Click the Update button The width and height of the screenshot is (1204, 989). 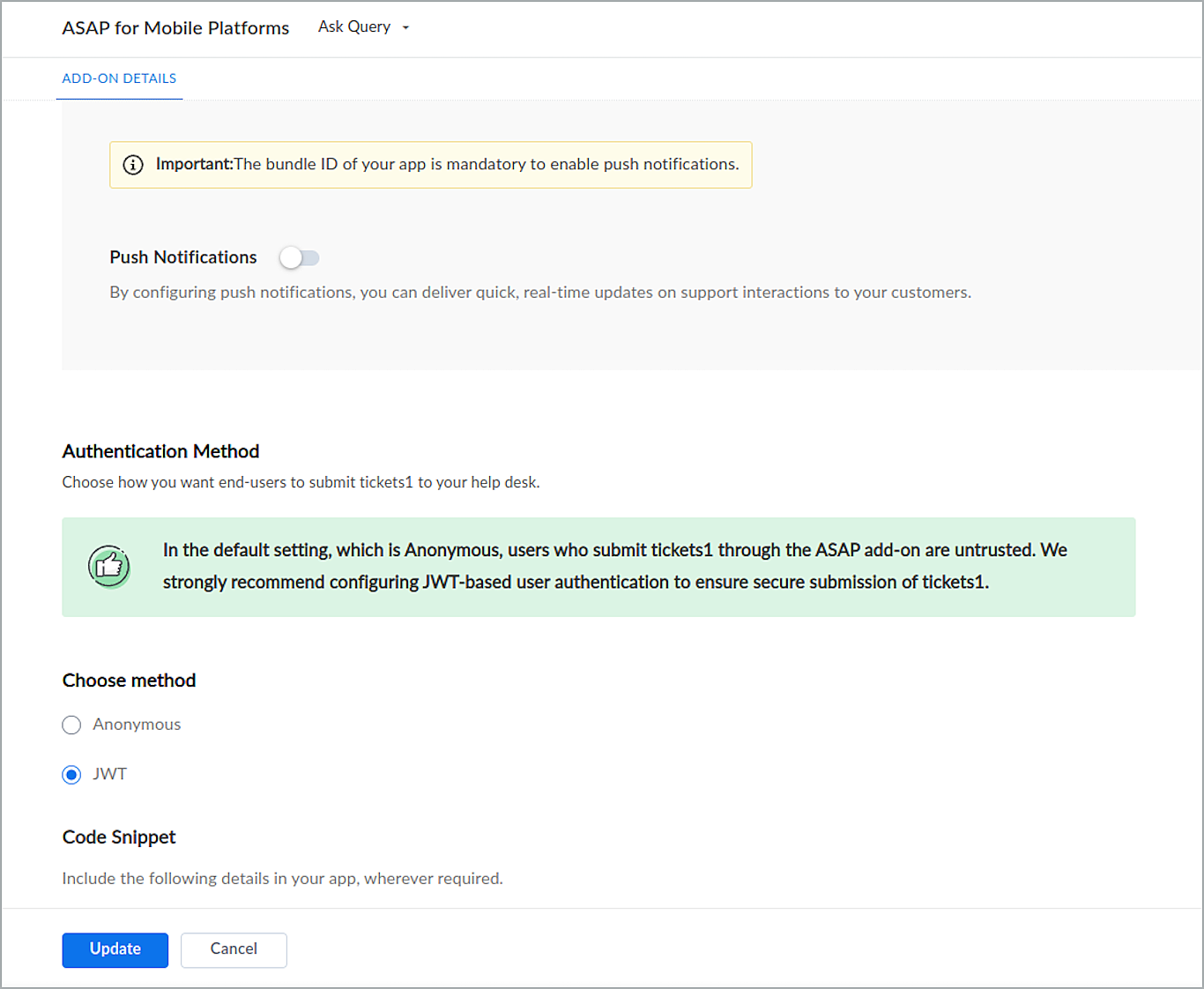click(115, 949)
